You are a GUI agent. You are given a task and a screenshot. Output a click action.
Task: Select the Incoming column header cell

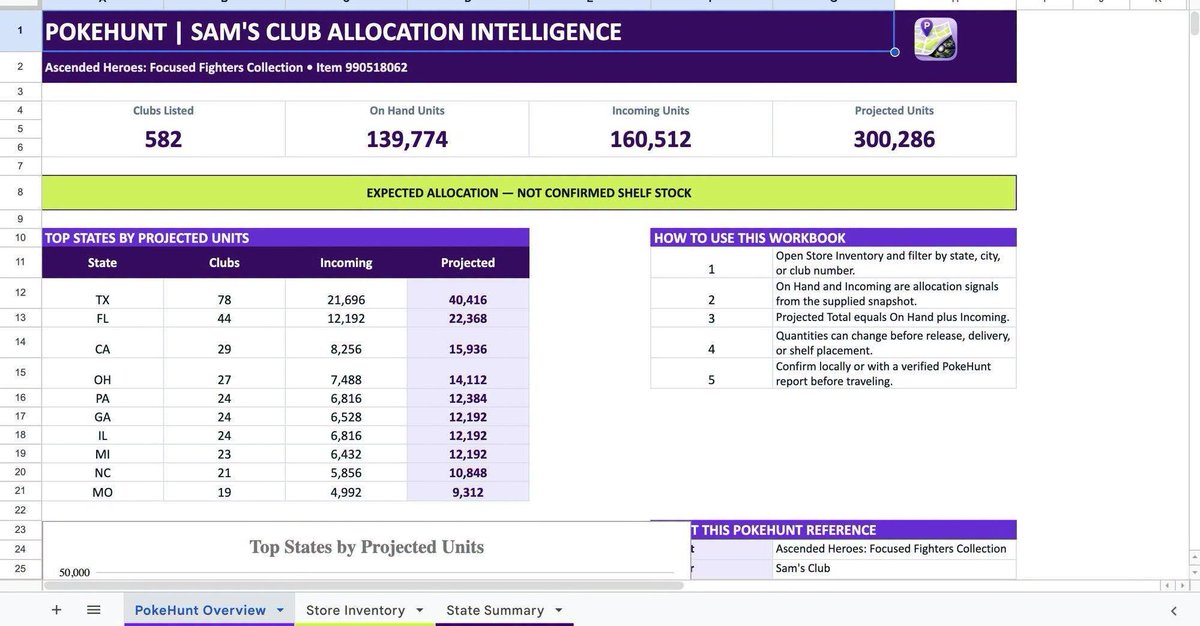346,263
